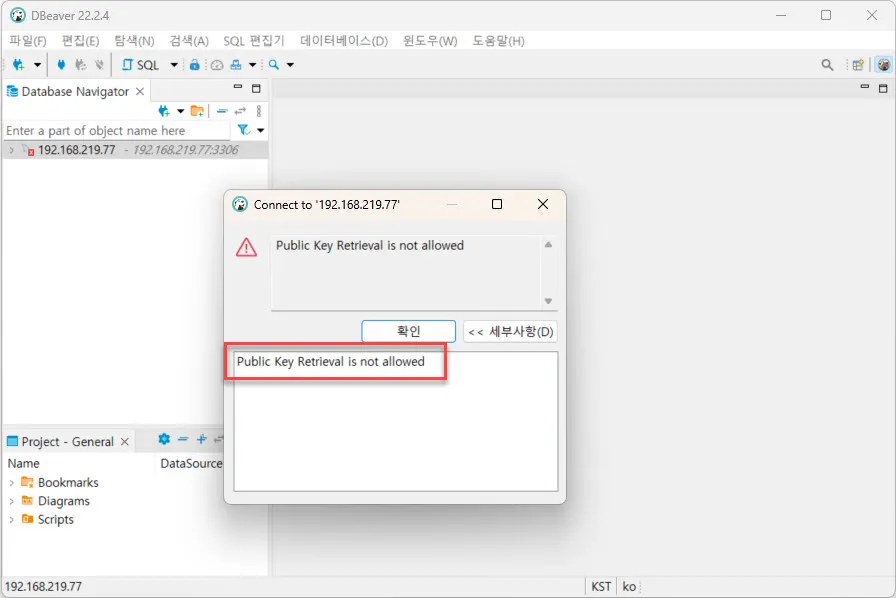Click the network data transfer icon
Viewport: 896px width, 598px height.
tap(236, 64)
